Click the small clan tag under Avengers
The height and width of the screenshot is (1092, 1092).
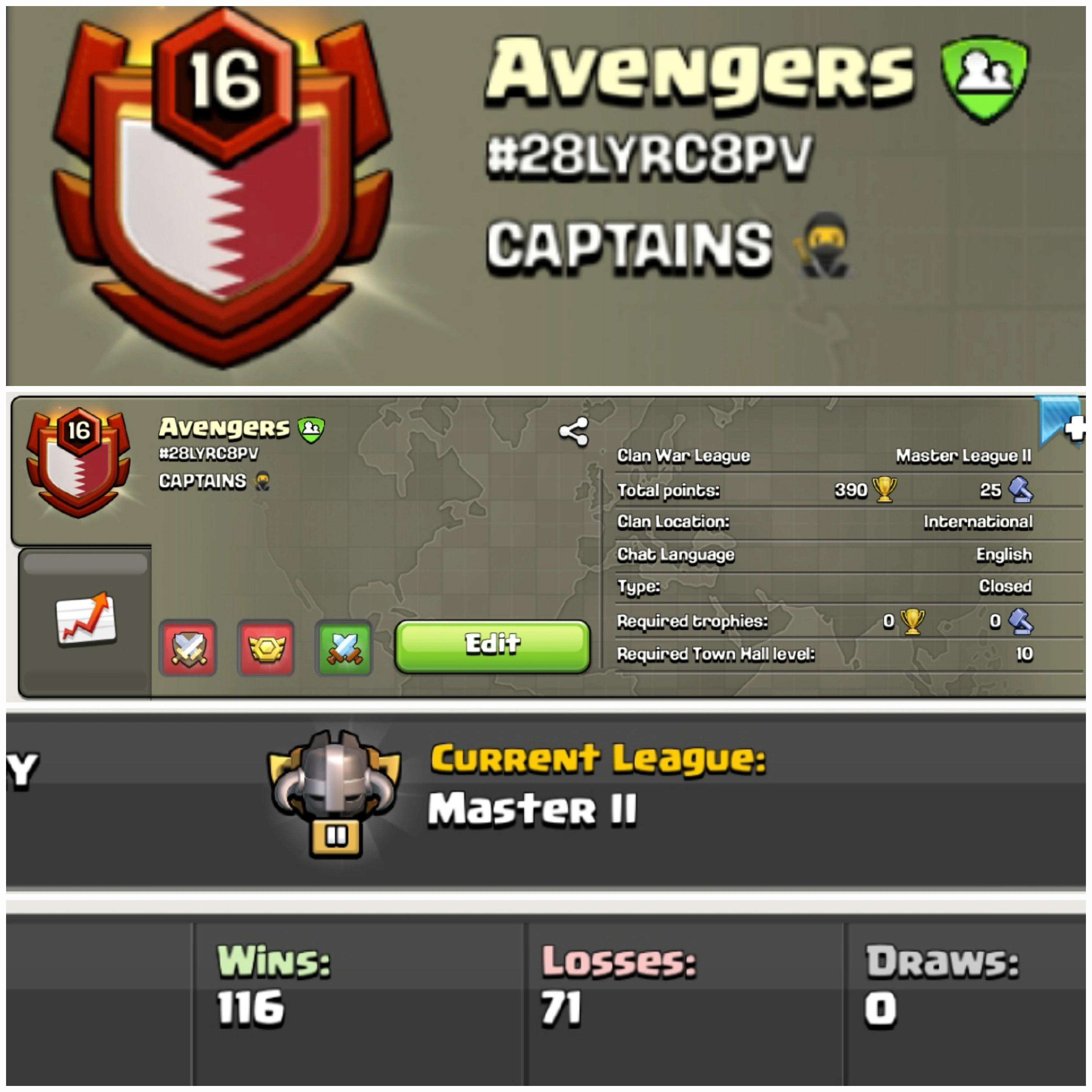pyautogui.click(x=209, y=454)
